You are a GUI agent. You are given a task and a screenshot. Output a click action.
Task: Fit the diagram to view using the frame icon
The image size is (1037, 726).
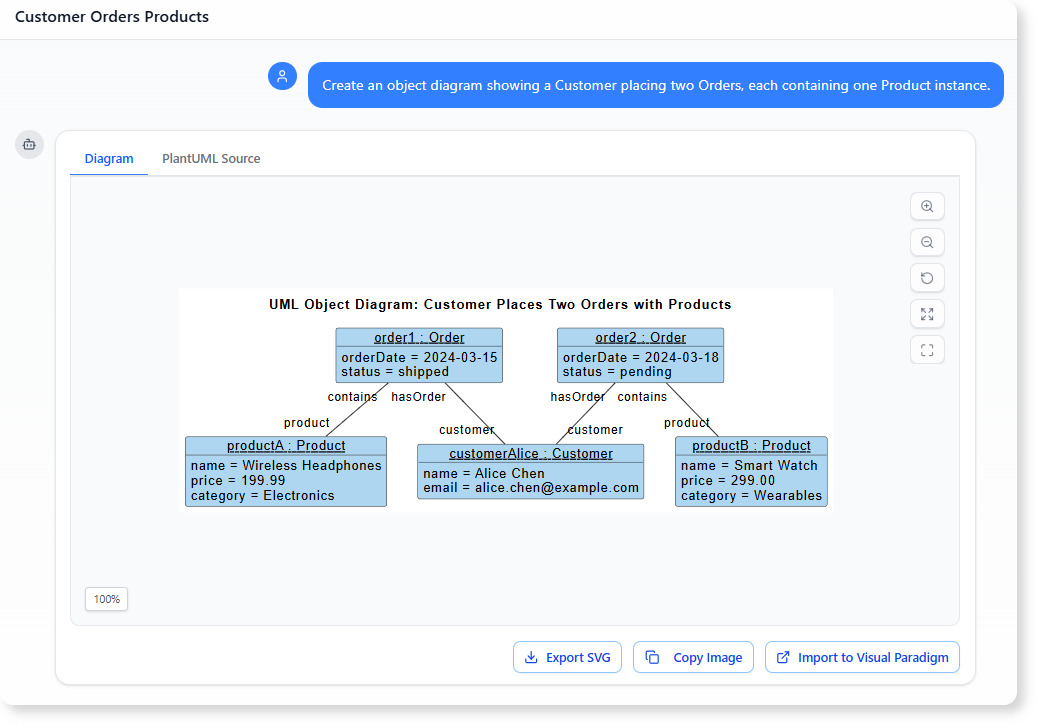[x=927, y=350]
